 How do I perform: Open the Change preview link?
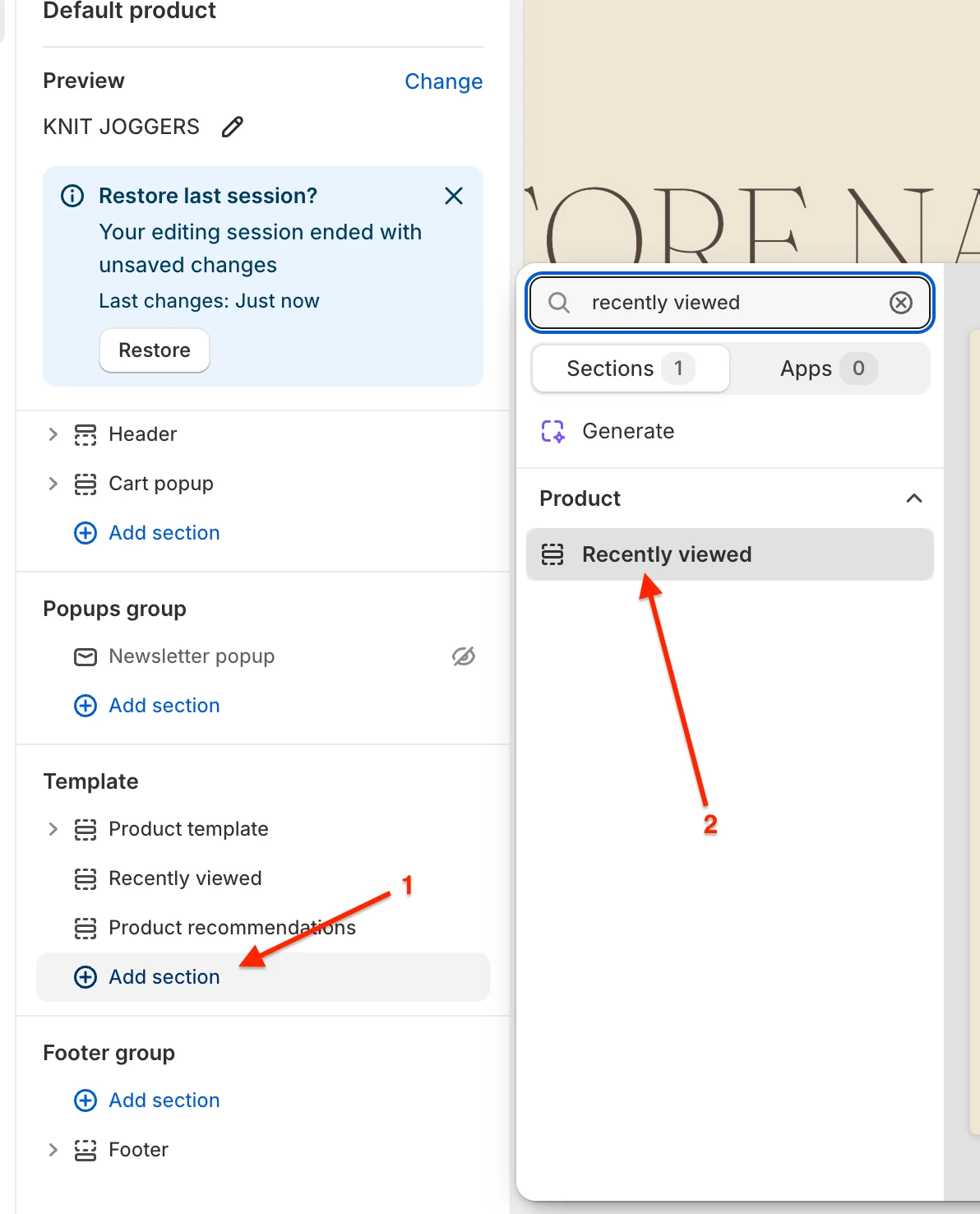(444, 81)
